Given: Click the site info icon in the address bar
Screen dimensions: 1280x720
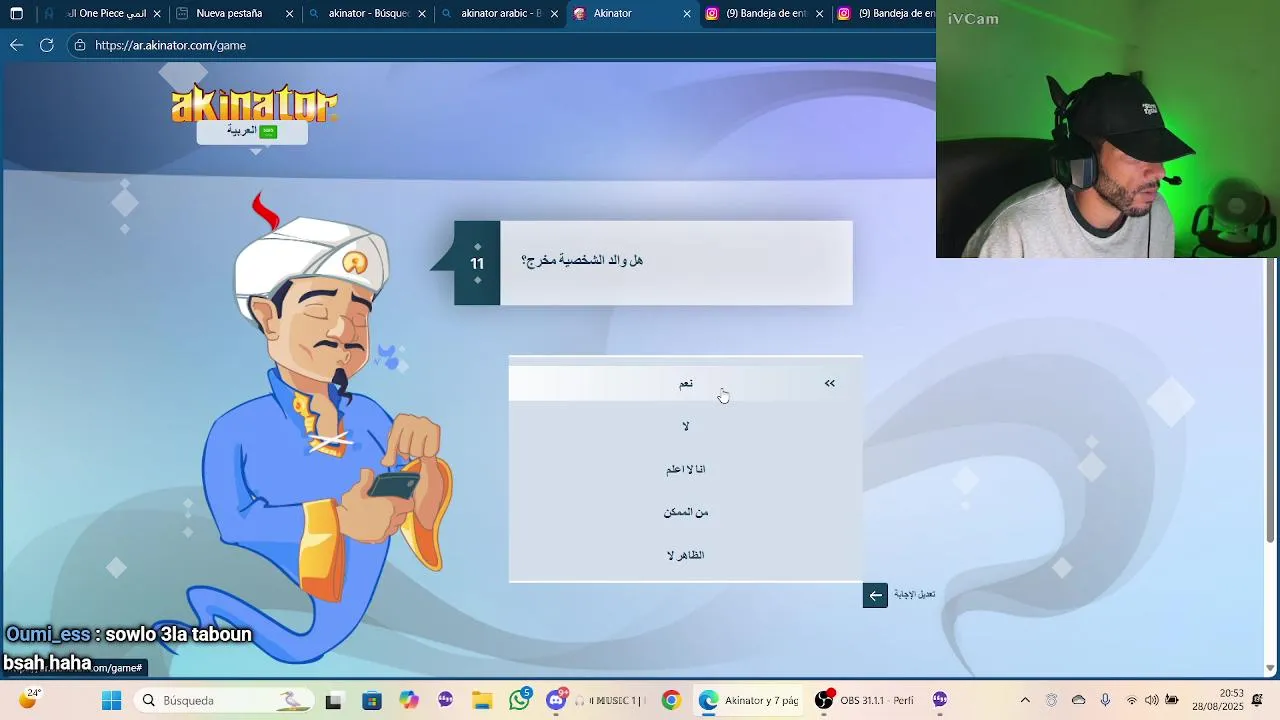Looking at the screenshot, I should 80,45.
